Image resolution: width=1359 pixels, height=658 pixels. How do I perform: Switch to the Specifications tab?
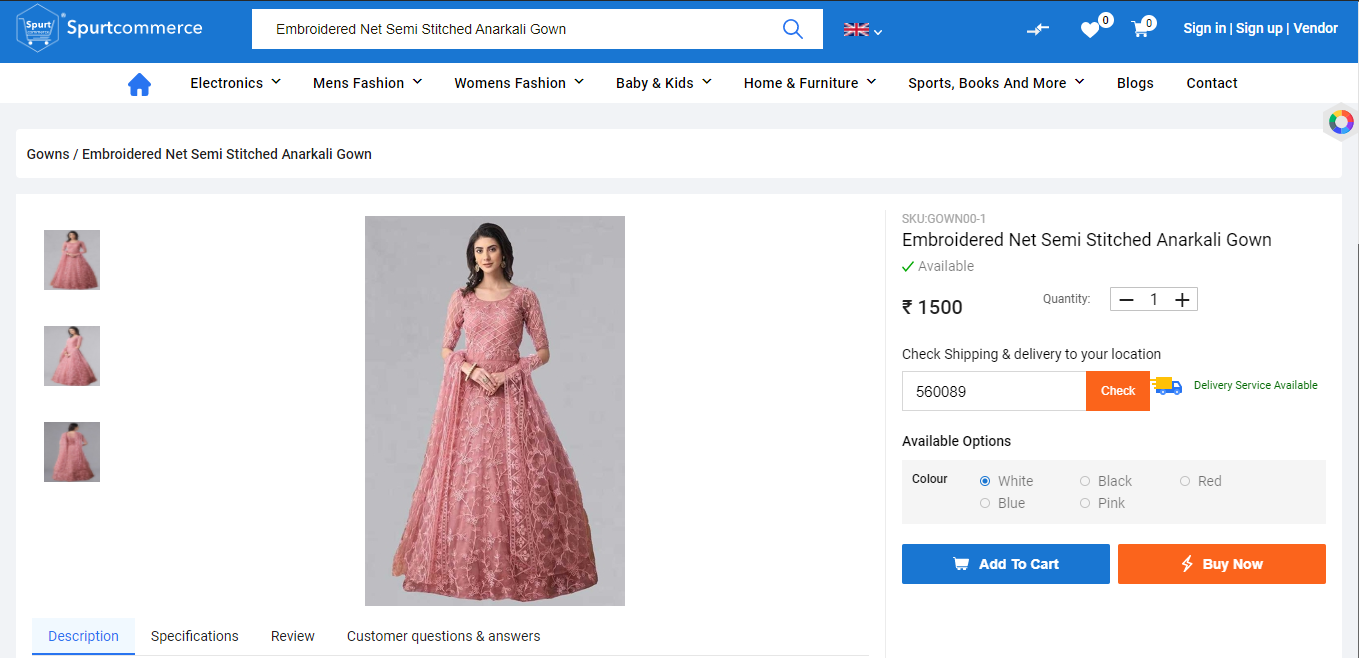point(194,636)
